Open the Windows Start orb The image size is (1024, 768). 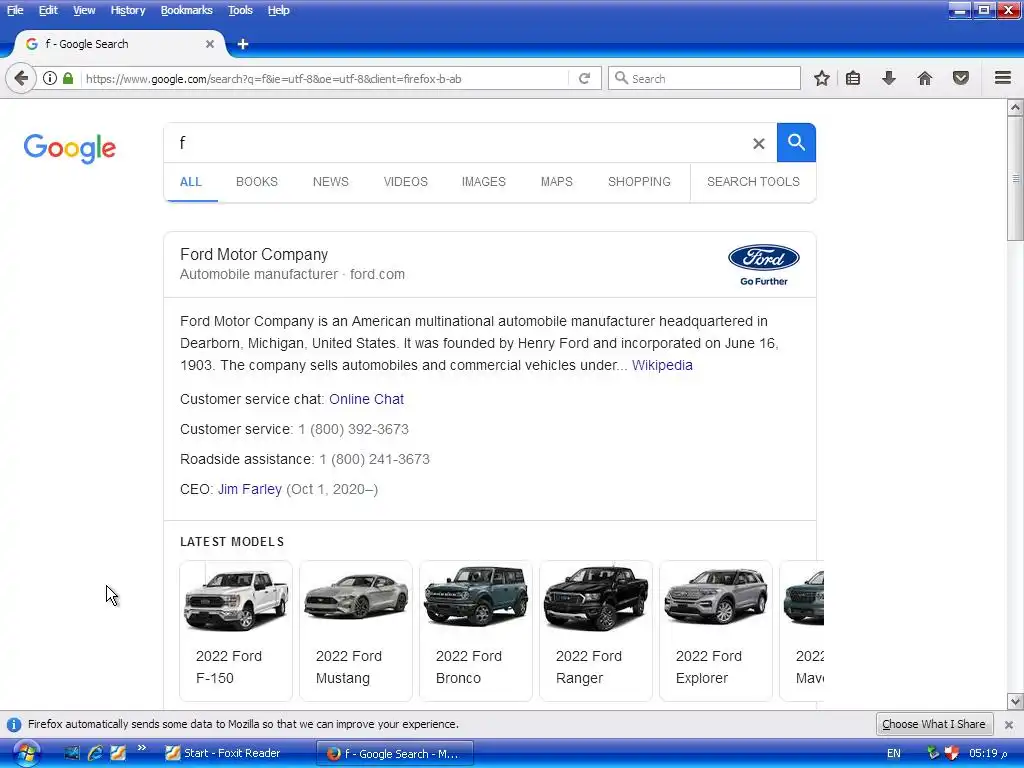26,754
